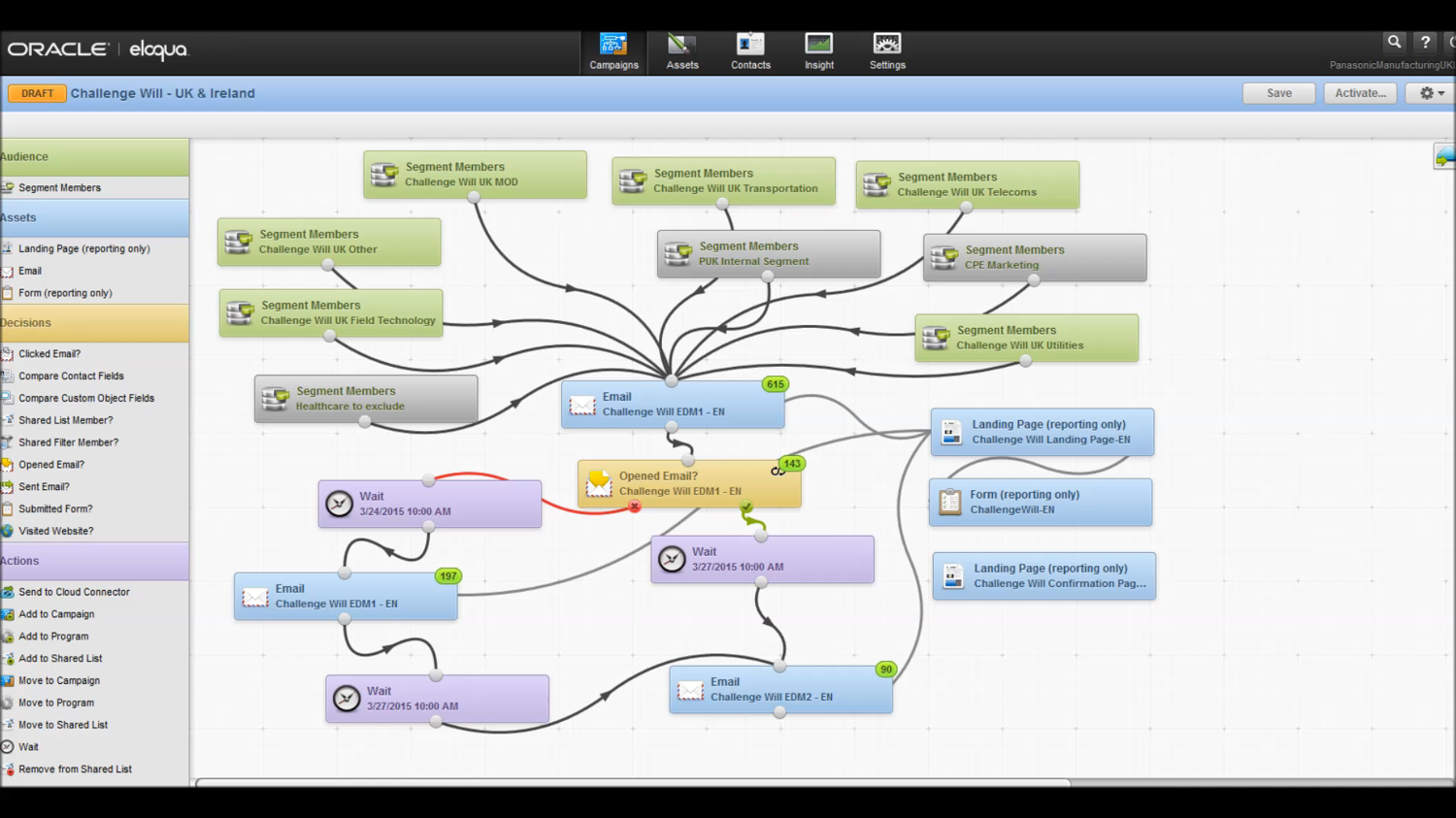Click the Save button
The height and width of the screenshot is (818, 1456).
click(x=1279, y=93)
